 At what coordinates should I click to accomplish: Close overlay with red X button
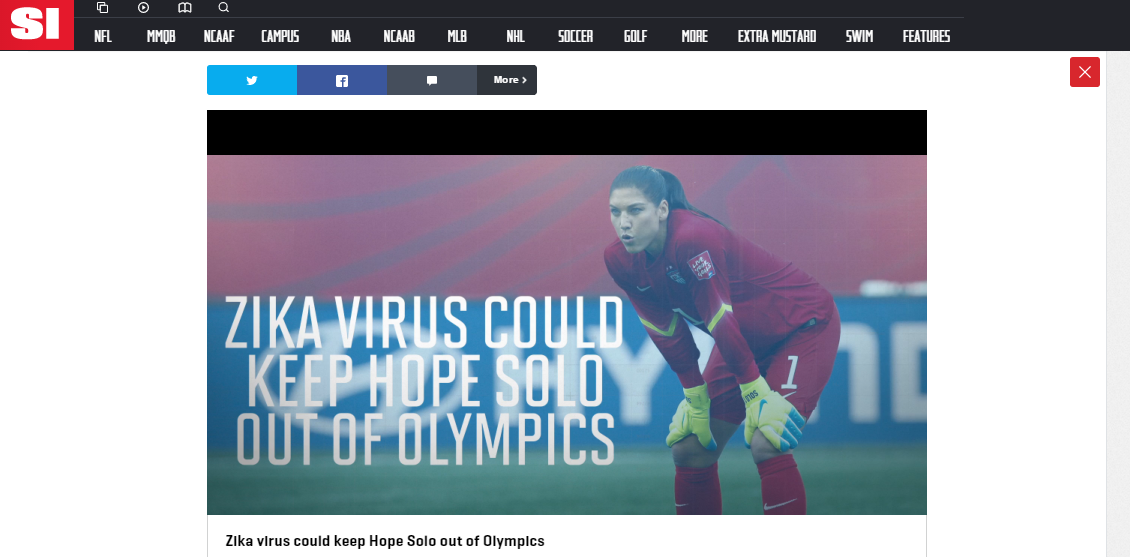(1085, 72)
